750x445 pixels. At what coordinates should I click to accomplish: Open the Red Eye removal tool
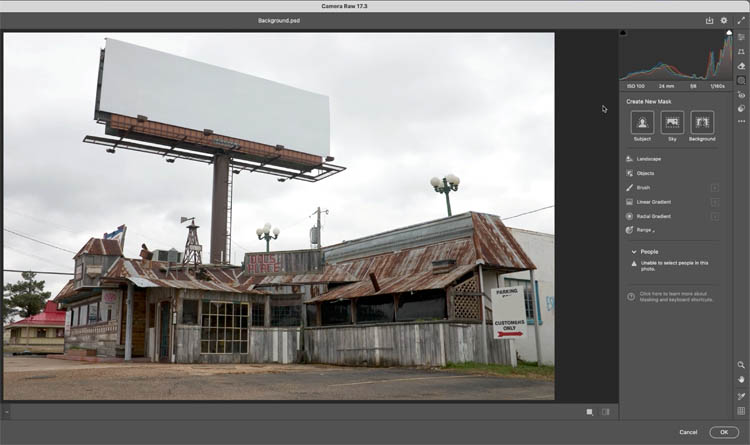[741, 95]
